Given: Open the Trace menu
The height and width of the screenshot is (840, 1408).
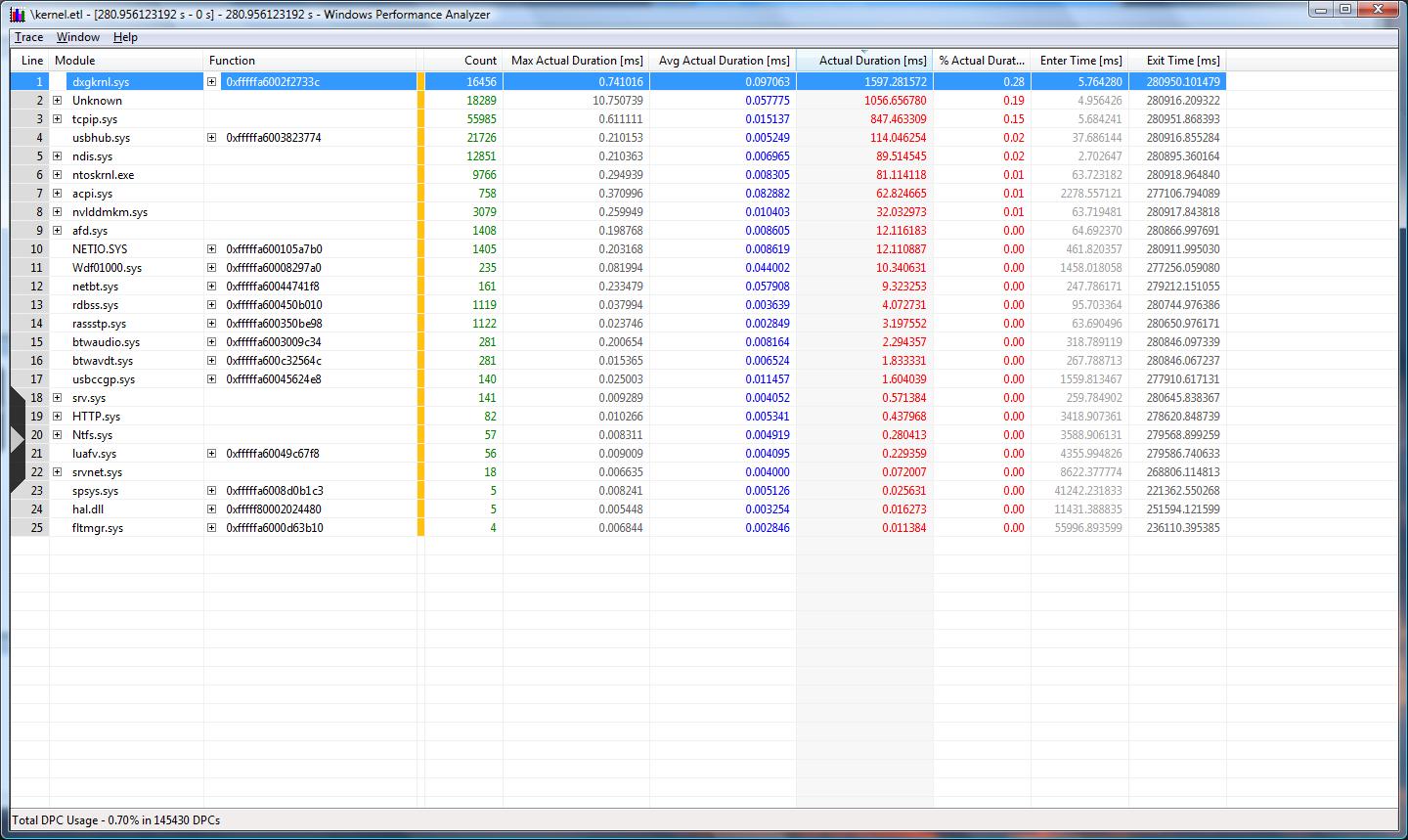Looking at the screenshot, I should click(x=28, y=37).
